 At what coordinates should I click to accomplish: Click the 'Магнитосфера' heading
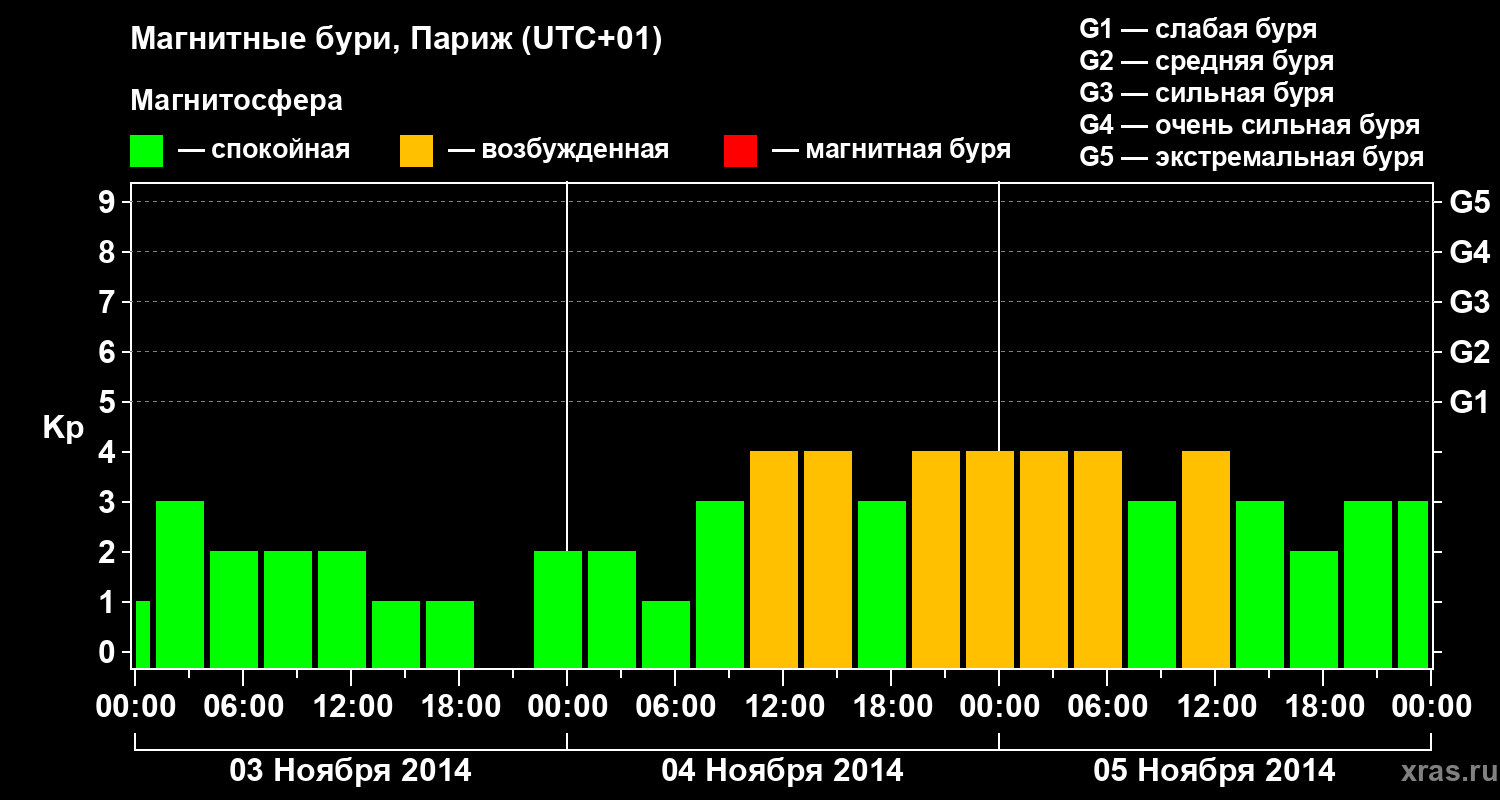(236, 101)
